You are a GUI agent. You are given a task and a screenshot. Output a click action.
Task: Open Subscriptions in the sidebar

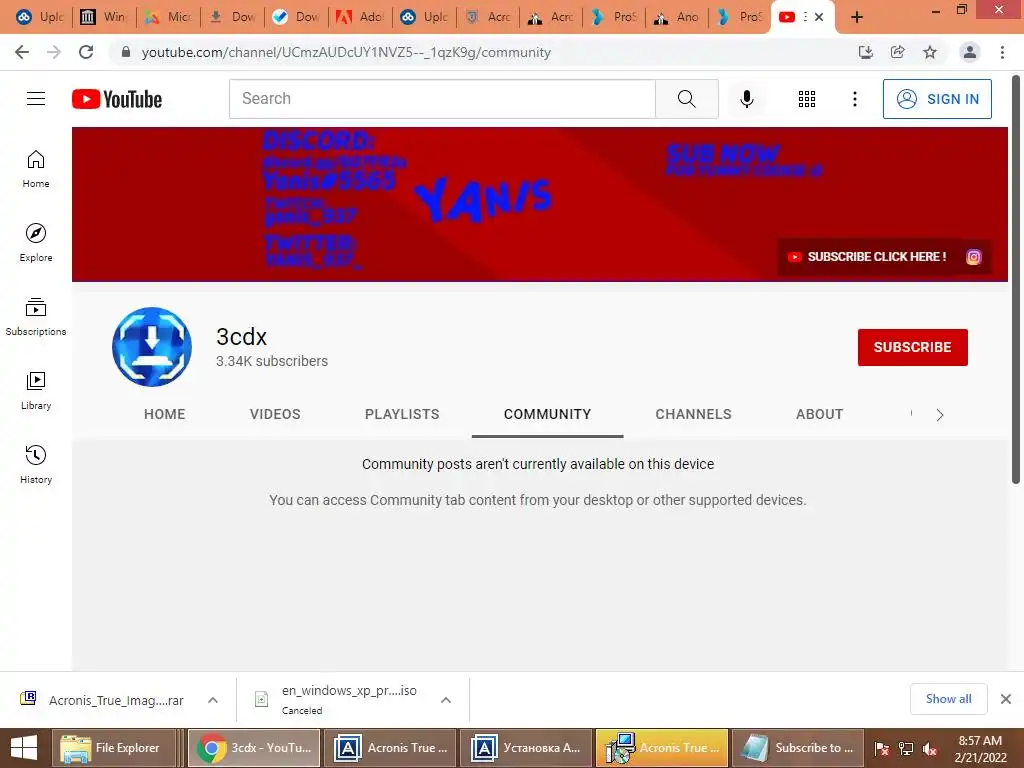[x=36, y=316]
